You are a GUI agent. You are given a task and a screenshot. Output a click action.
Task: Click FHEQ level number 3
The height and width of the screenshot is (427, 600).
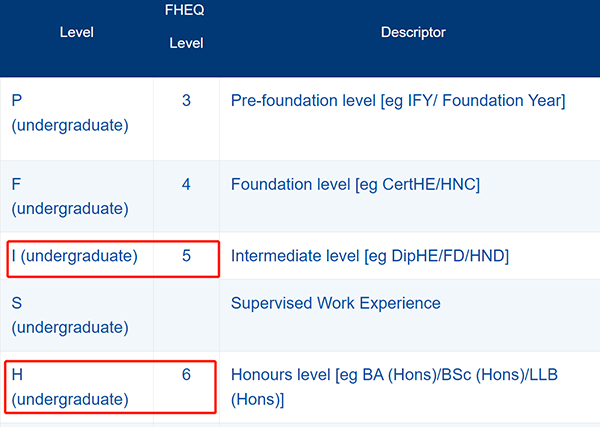(x=186, y=102)
